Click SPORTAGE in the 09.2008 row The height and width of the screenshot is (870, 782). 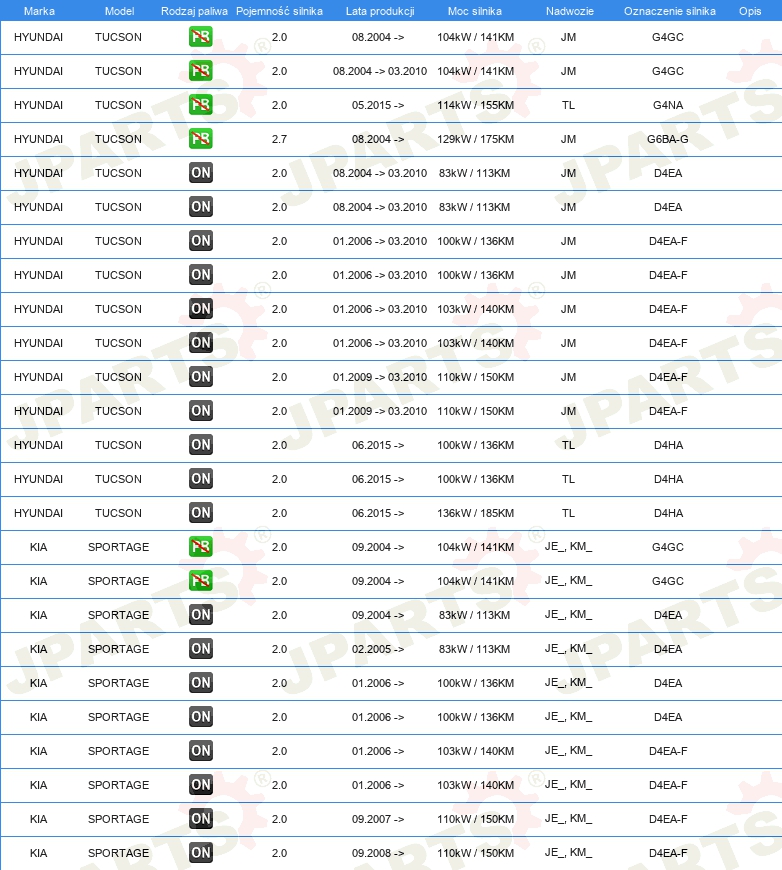118,853
